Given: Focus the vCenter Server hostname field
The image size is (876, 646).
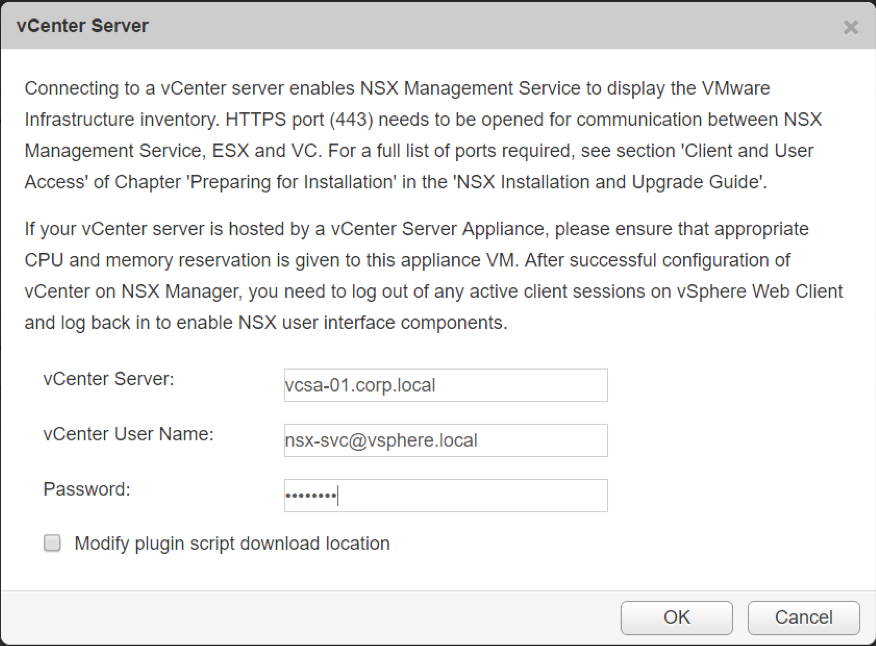Looking at the screenshot, I should [x=446, y=385].
